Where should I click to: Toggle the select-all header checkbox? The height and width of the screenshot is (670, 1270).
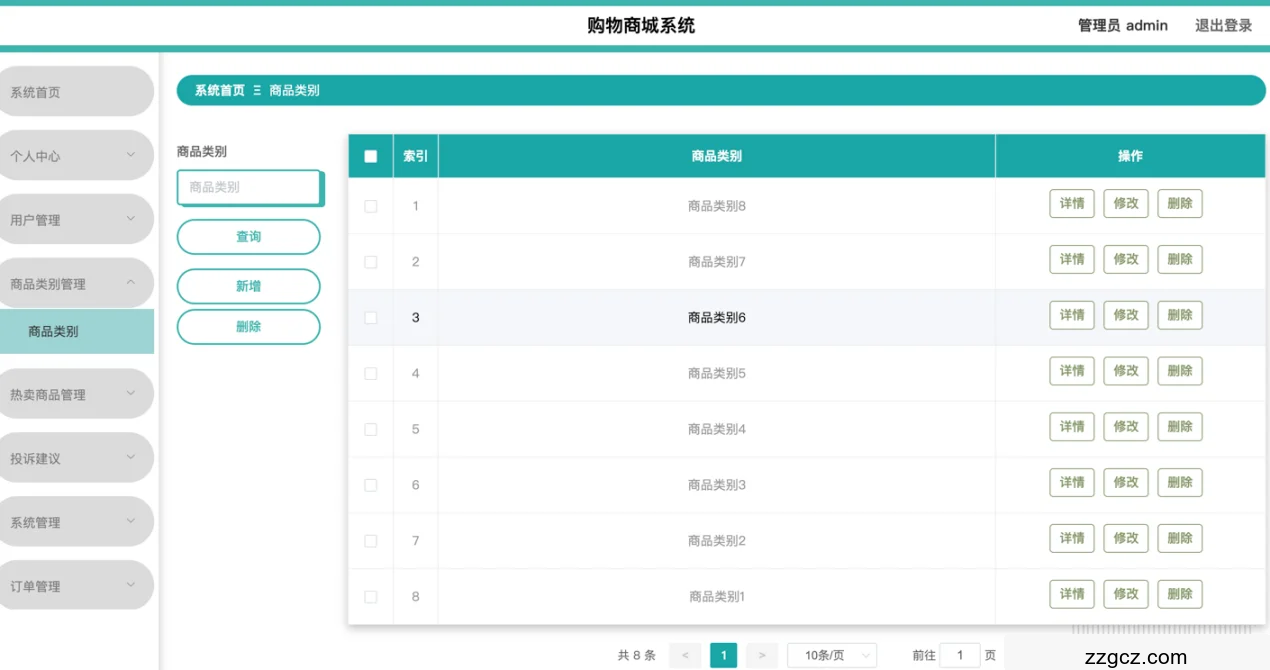[371, 156]
